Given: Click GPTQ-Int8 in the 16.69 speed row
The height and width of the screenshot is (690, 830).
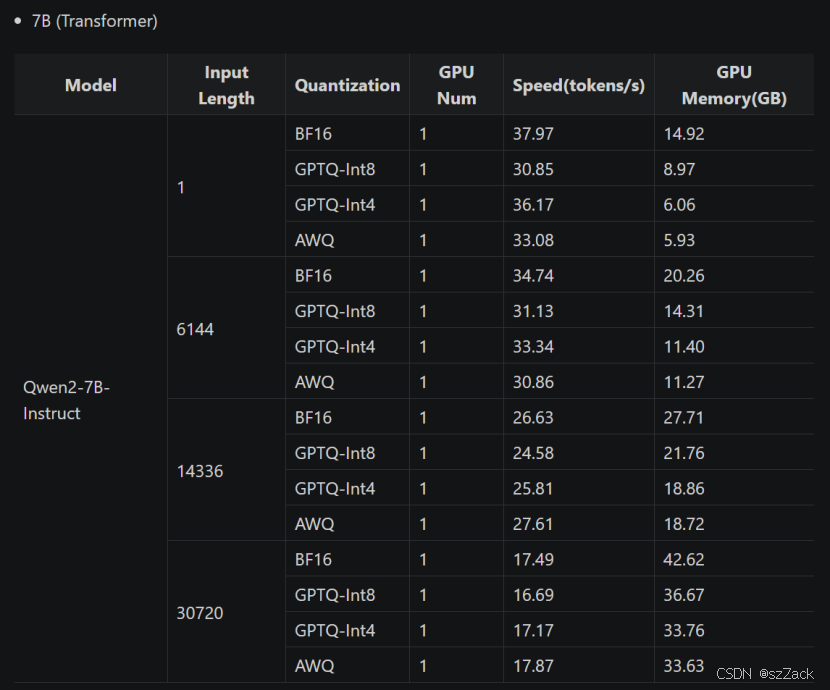Looking at the screenshot, I should 335,594.
